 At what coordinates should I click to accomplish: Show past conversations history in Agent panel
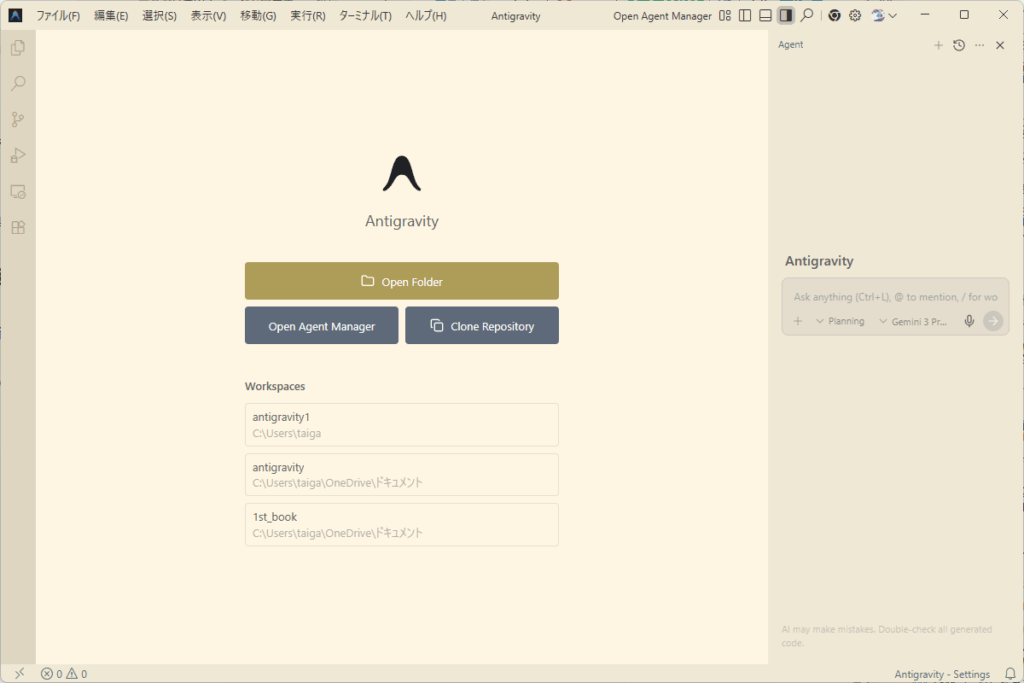959,45
